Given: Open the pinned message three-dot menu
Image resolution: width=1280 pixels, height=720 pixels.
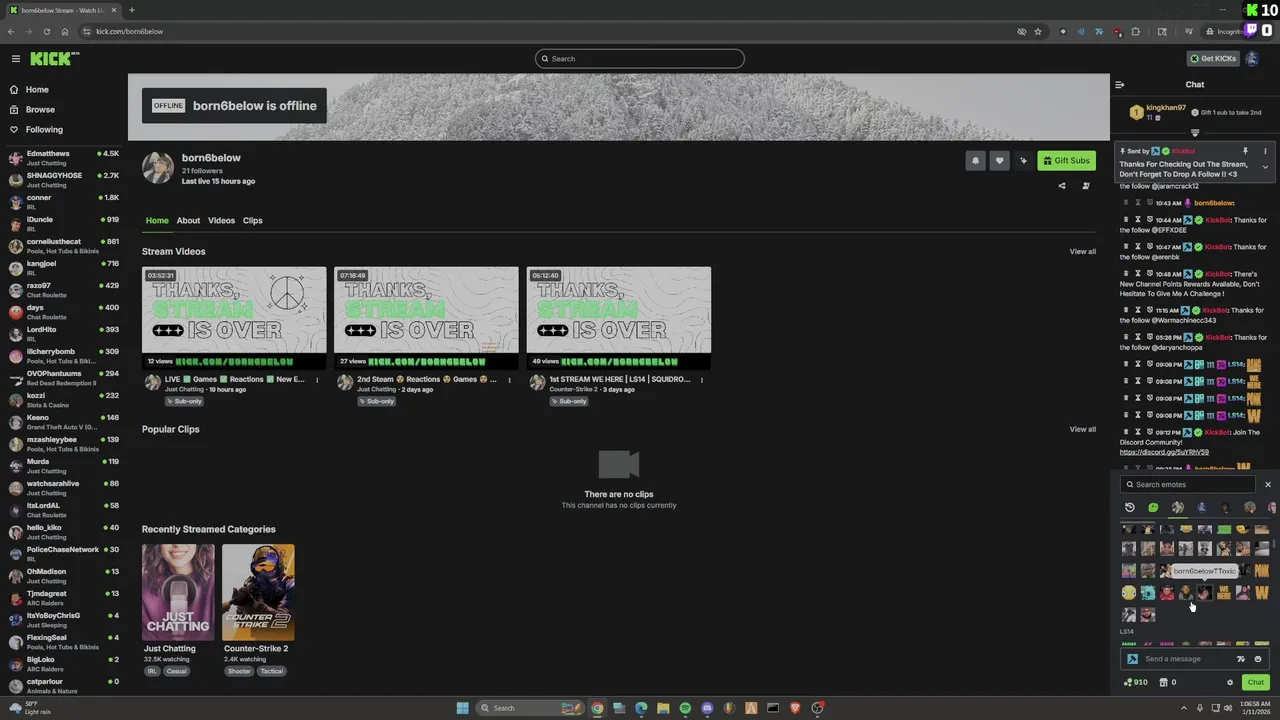Looking at the screenshot, I should click(1265, 151).
